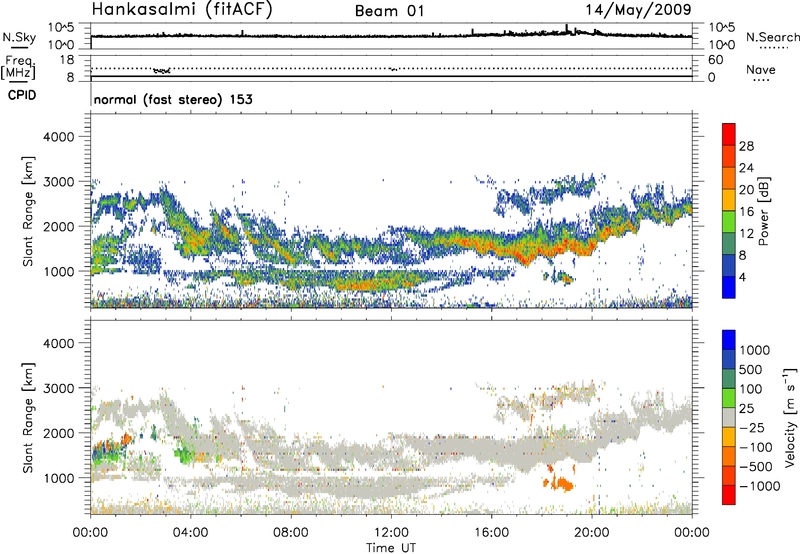
Task: Click 'normal (fast stereo) 153' text
Action: 173,99
